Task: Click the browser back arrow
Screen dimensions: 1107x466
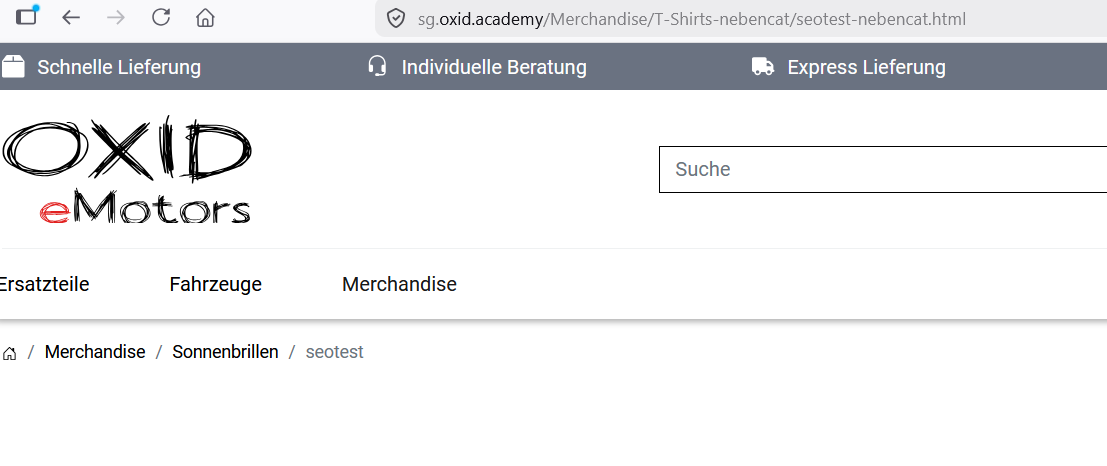Action: (x=71, y=18)
